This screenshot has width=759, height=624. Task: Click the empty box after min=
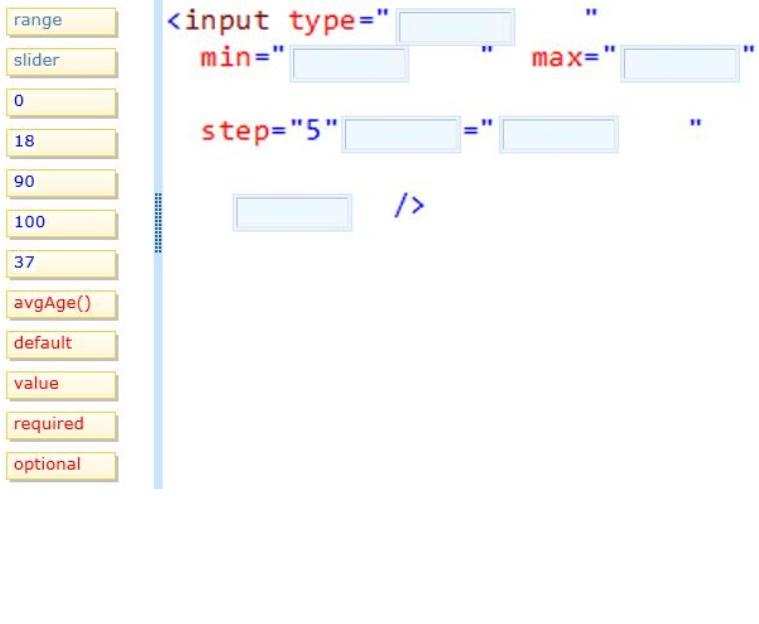(x=349, y=64)
